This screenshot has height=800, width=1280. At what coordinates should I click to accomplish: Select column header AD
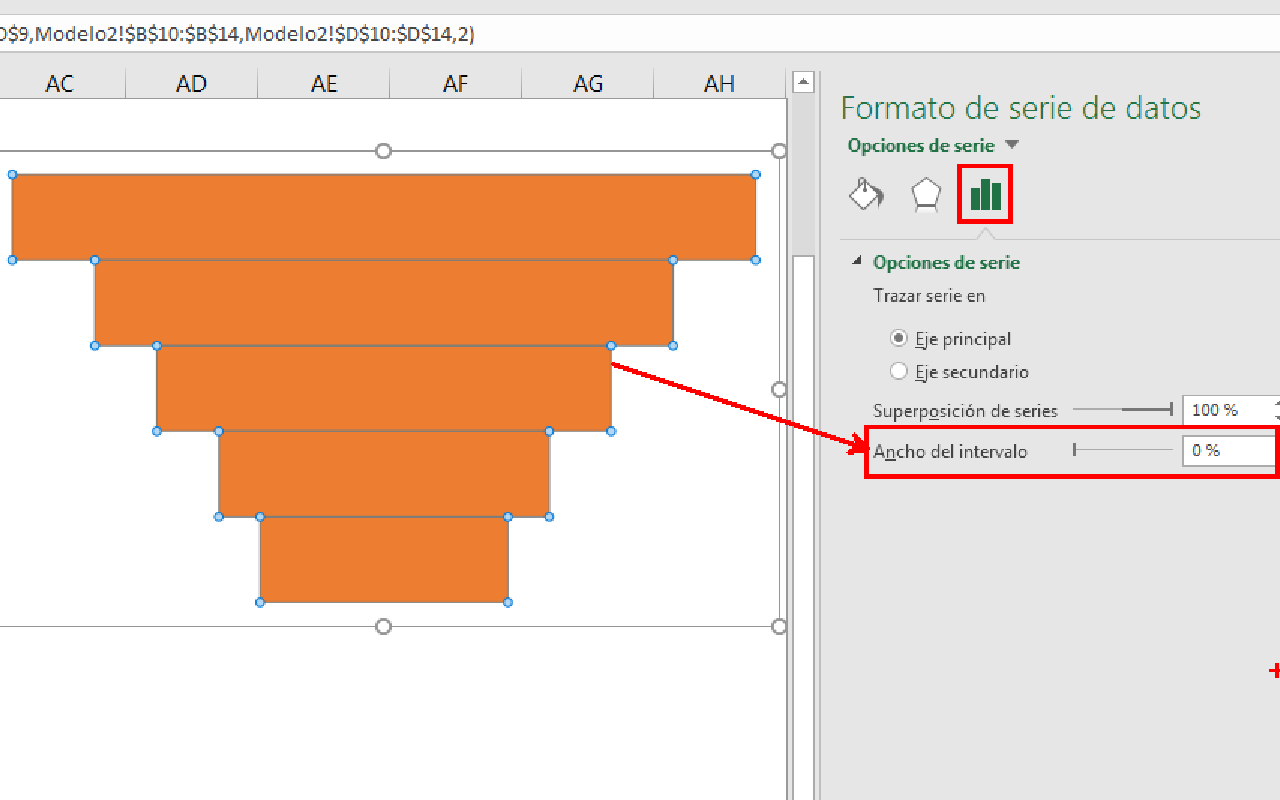pos(191,84)
